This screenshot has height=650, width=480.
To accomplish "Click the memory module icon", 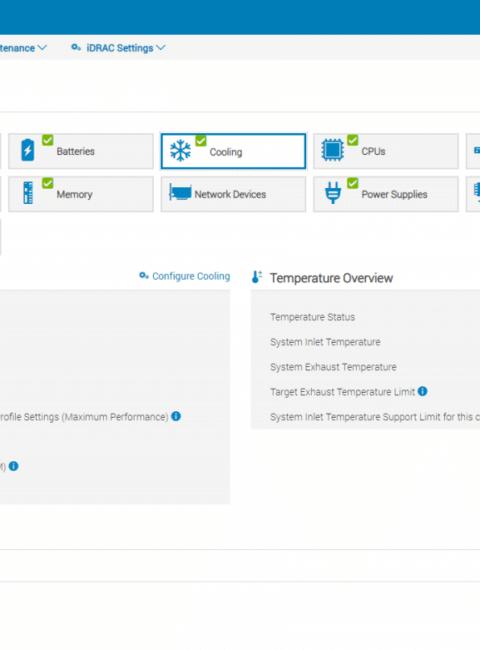I will (28, 193).
